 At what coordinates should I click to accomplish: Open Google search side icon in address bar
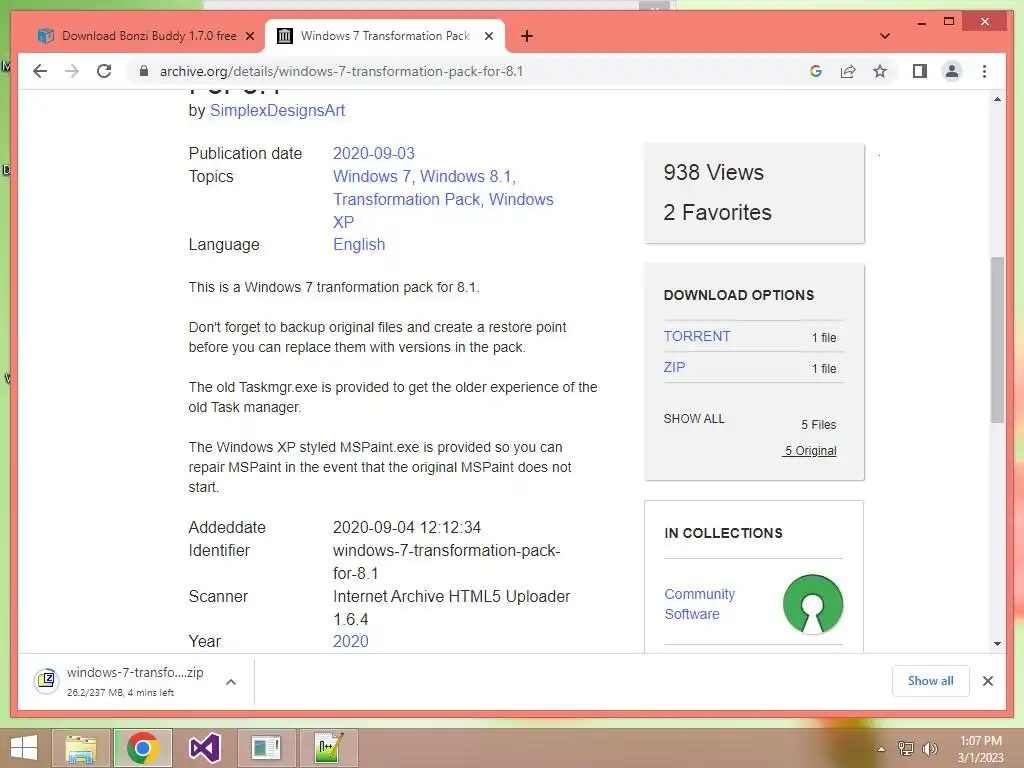coord(816,71)
